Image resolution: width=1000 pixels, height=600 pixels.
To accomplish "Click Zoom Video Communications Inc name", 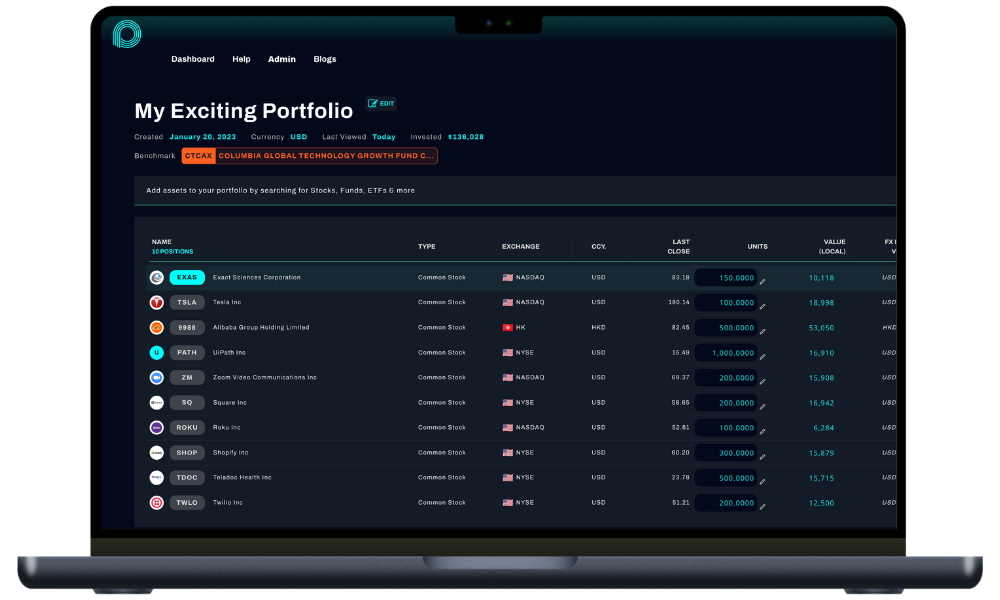I will click(265, 377).
